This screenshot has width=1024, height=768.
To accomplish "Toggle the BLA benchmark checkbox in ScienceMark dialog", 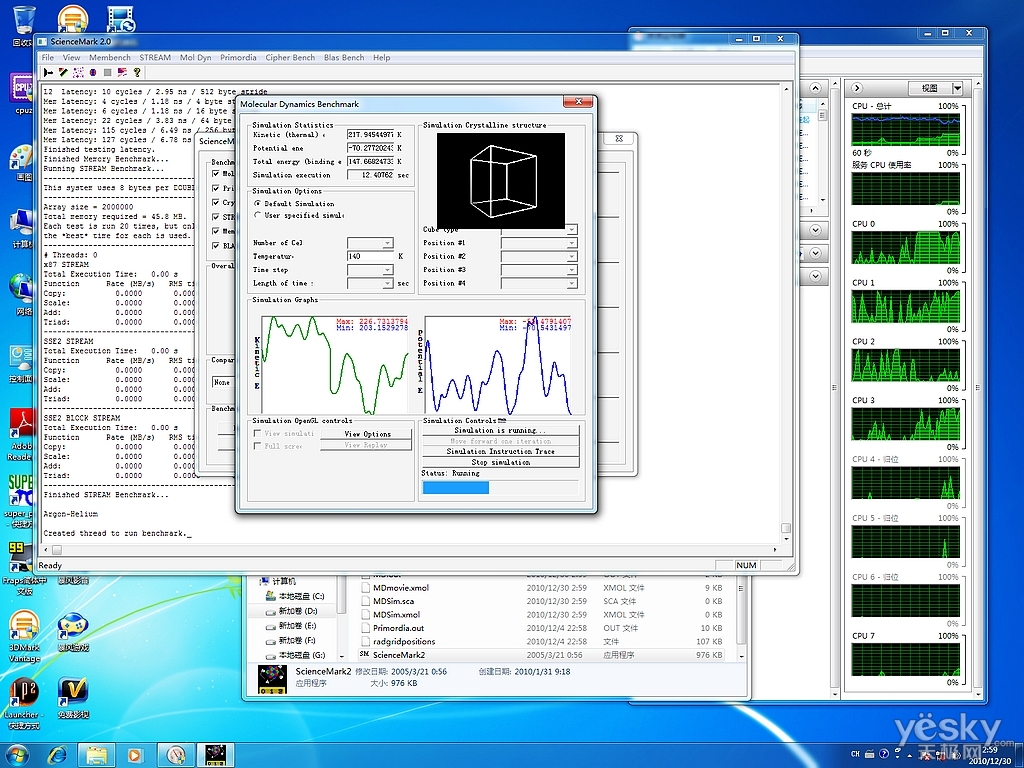I will pyautogui.click(x=216, y=246).
